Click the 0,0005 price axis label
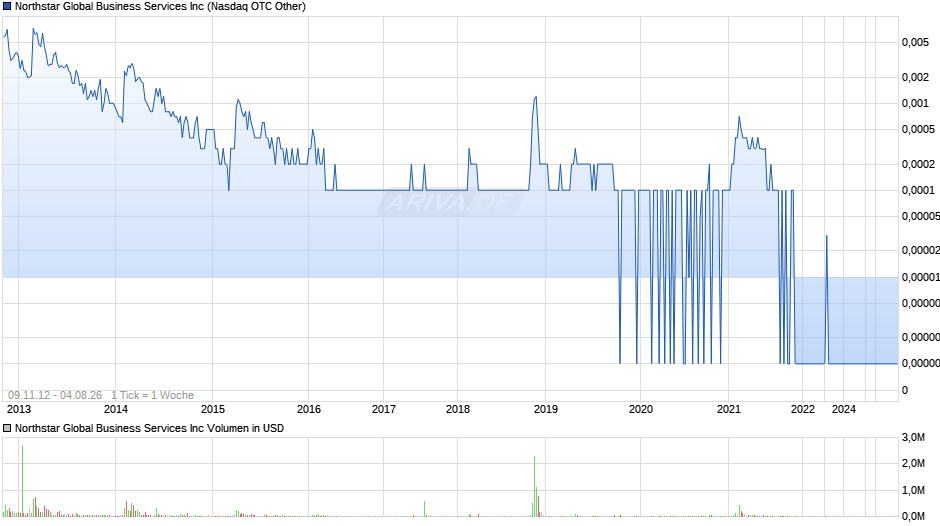The width and height of the screenshot is (940, 526). point(918,130)
